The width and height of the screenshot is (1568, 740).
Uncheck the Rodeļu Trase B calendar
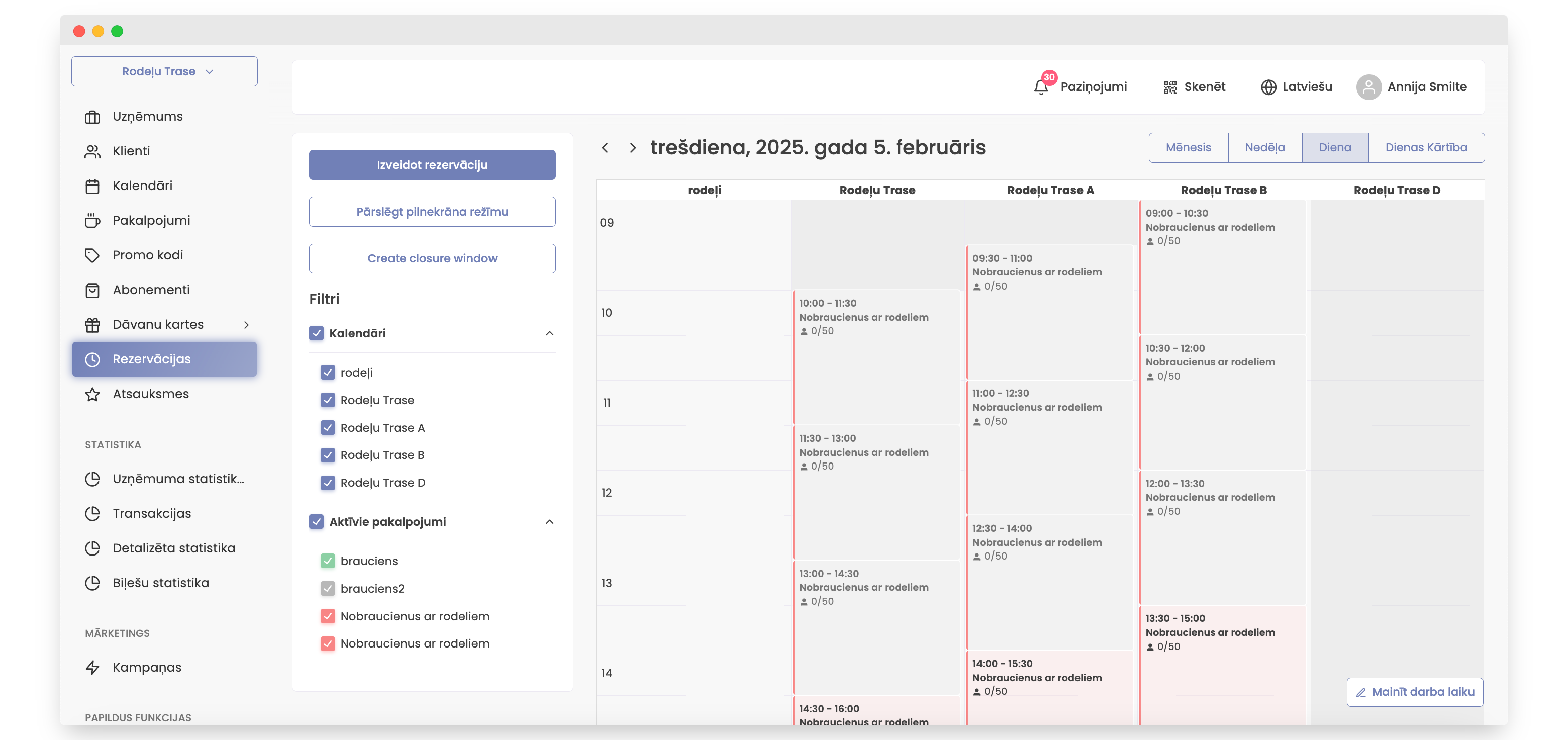click(x=328, y=455)
